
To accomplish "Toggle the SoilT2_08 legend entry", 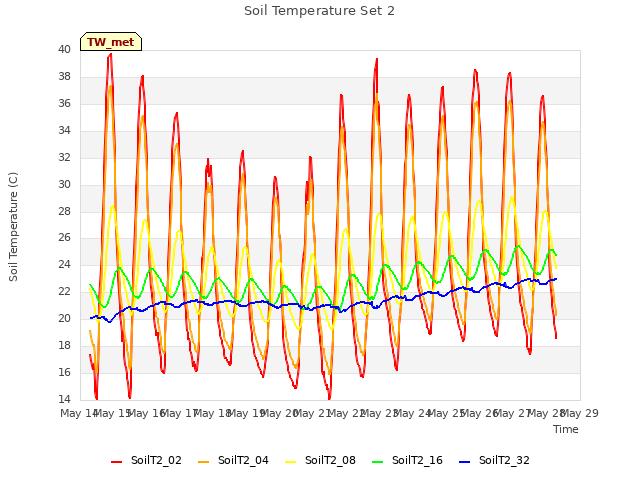I will [320, 460].
